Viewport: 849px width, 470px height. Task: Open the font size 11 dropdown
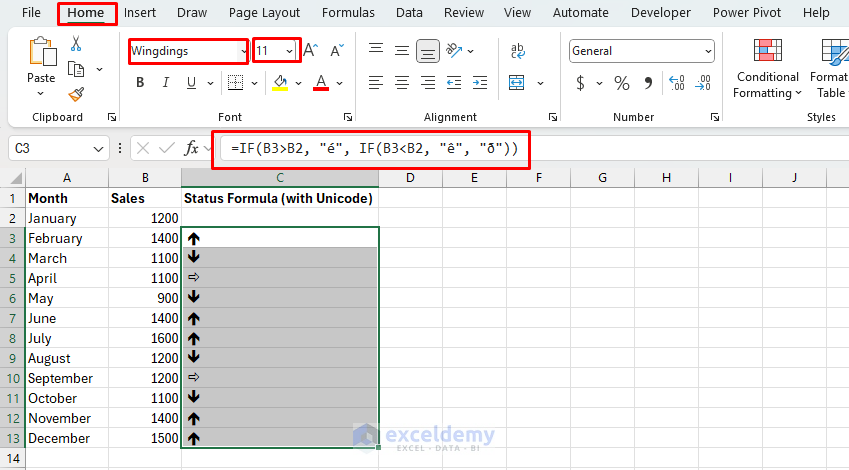[290, 51]
